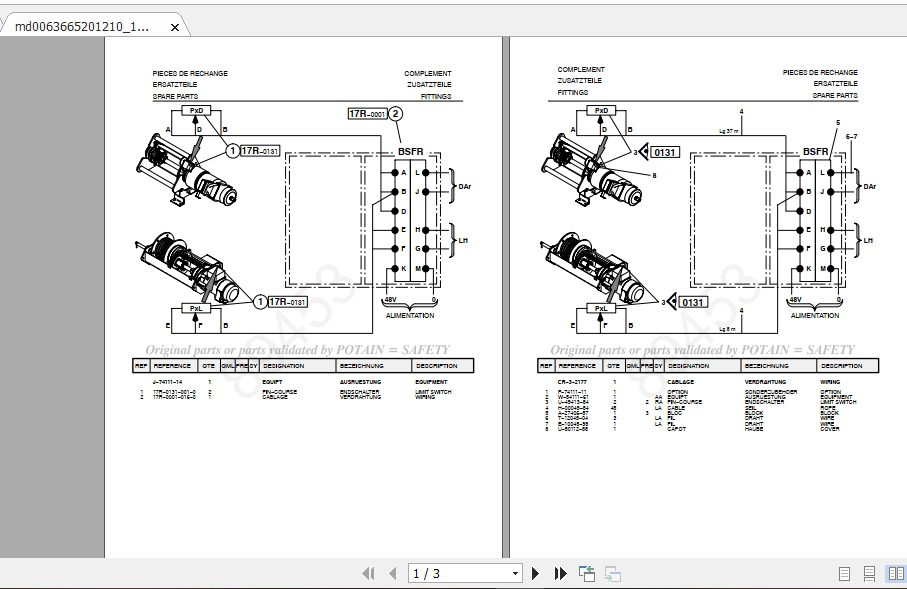Jump to the first page of the PDF
The image size is (907, 589).
[368, 573]
